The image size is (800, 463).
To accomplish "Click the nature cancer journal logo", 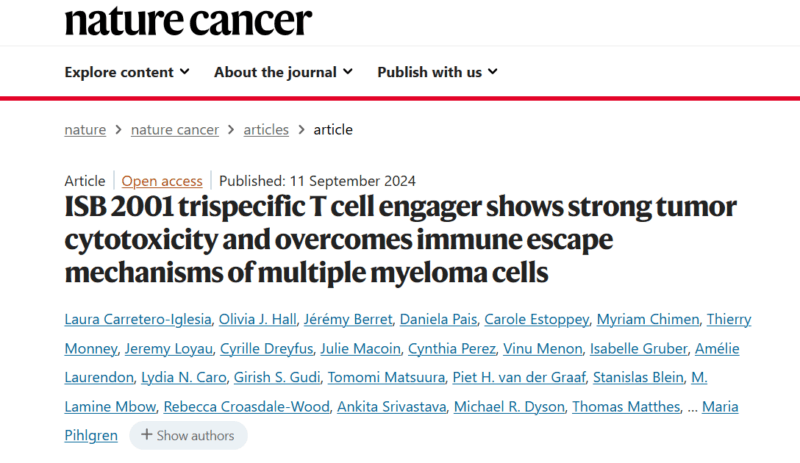I will click(188, 20).
